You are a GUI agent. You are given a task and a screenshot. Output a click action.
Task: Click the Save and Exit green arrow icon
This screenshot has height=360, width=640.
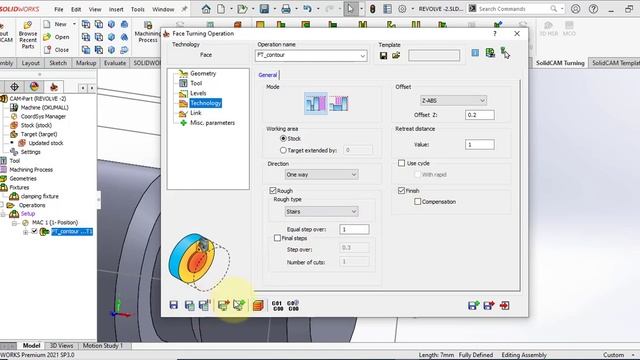[473, 305]
